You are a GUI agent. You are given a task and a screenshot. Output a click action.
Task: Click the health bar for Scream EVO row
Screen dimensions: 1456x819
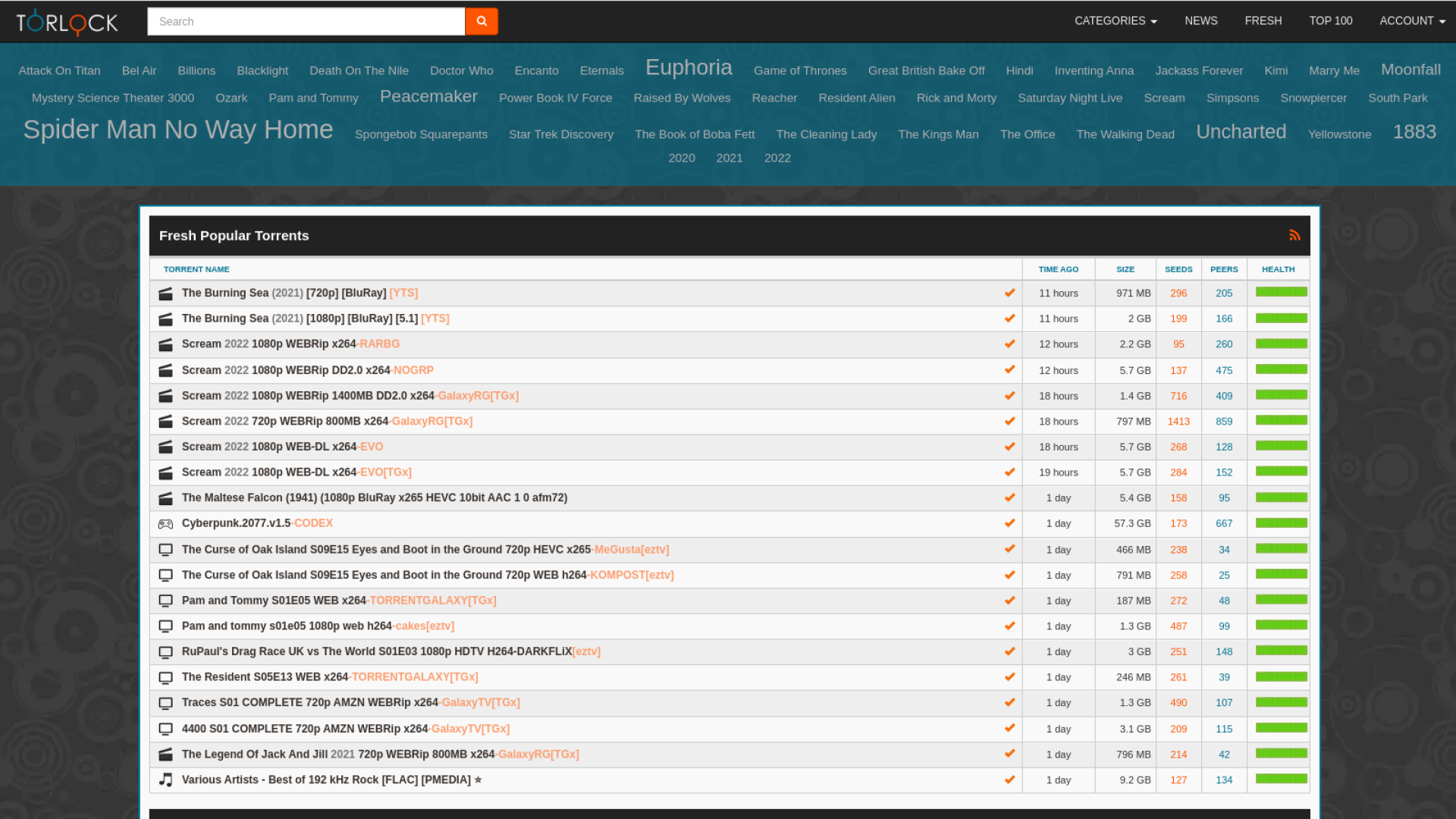[1281, 446]
